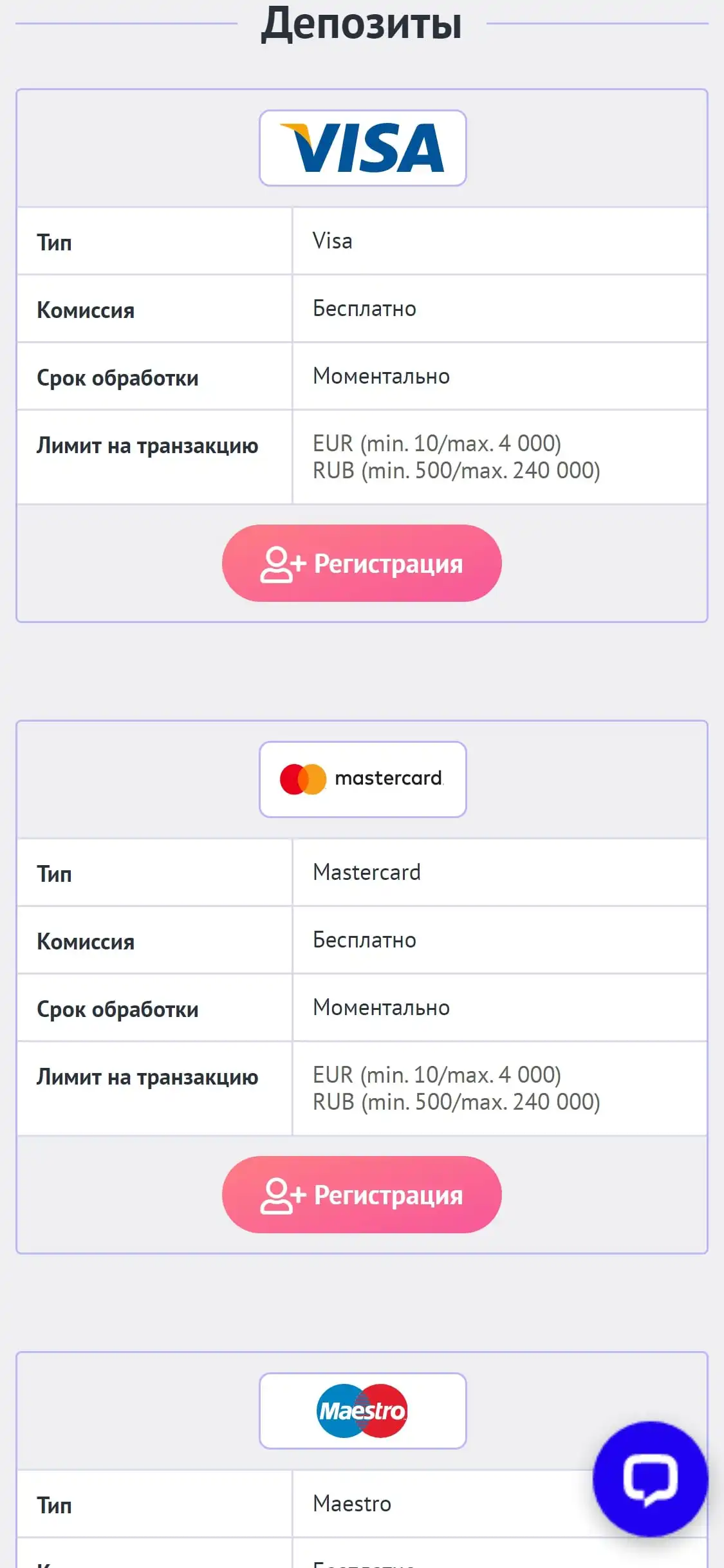724x1568 pixels.
Task: Click Mastercard transaction limit EUR/RUB text
Action: (456, 1088)
